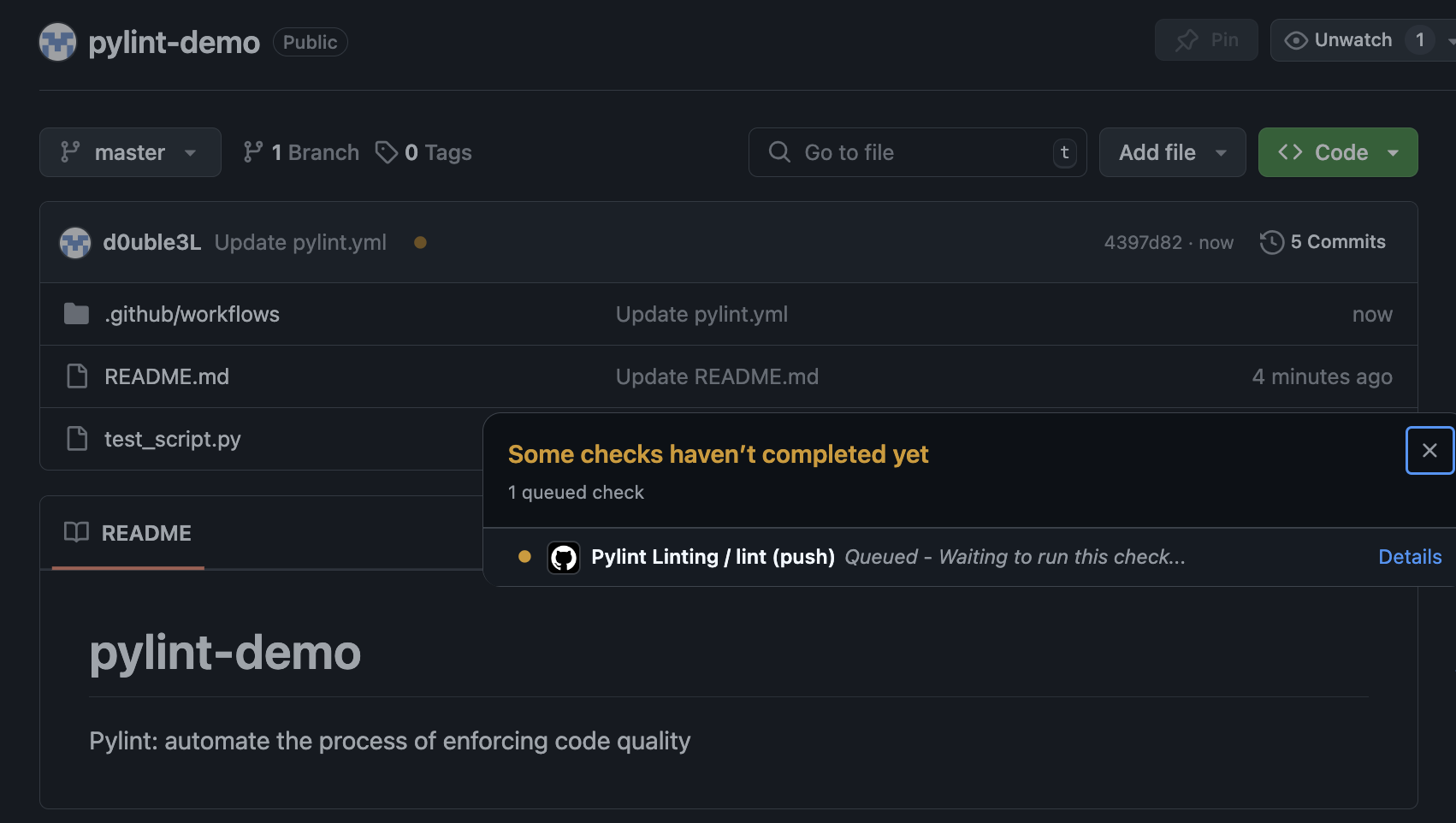
Task: Expand the Add file dropdown
Action: click(1172, 152)
